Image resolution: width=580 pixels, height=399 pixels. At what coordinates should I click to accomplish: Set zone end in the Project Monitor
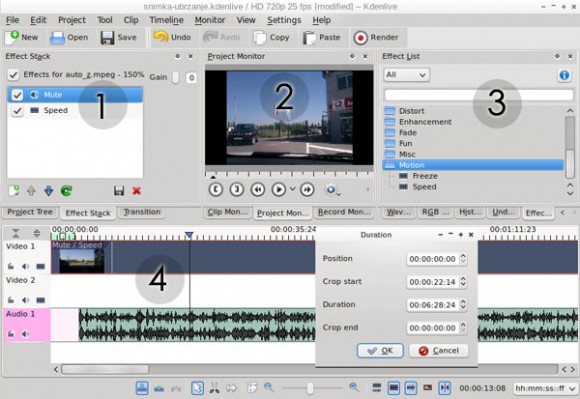pyautogui.click(x=237, y=189)
